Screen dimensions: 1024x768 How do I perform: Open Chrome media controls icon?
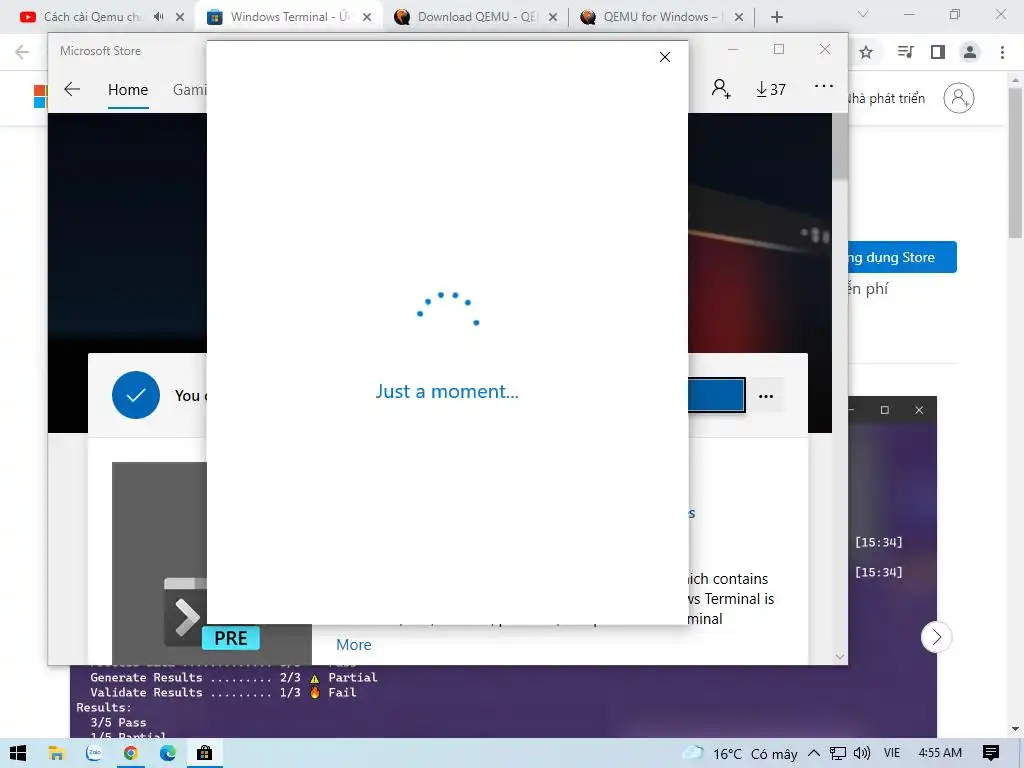pyautogui.click(x=905, y=52)
